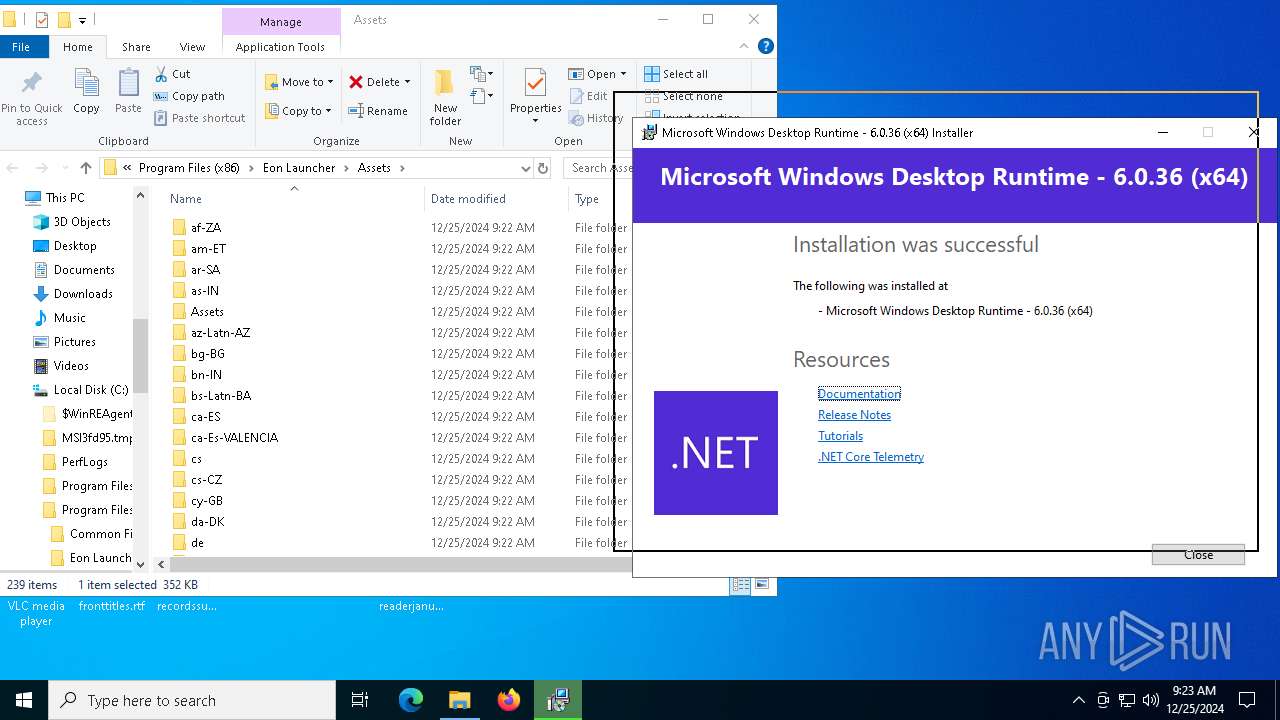Viewport: 1280px width, 720px height.
Task: Select Pictures in navigation pane
Action: point(75,342)
